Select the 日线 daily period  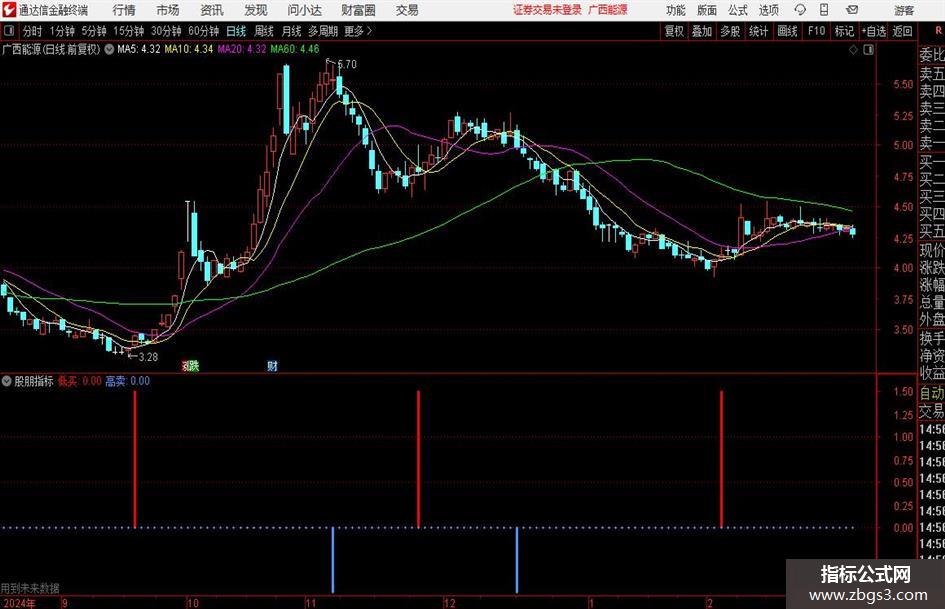tap(236, 31)
